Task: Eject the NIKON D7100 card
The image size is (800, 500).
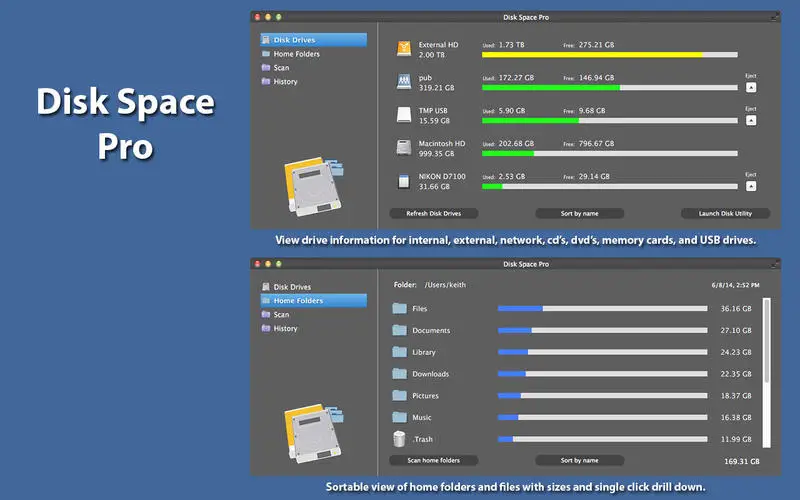Action: point(751,186)
